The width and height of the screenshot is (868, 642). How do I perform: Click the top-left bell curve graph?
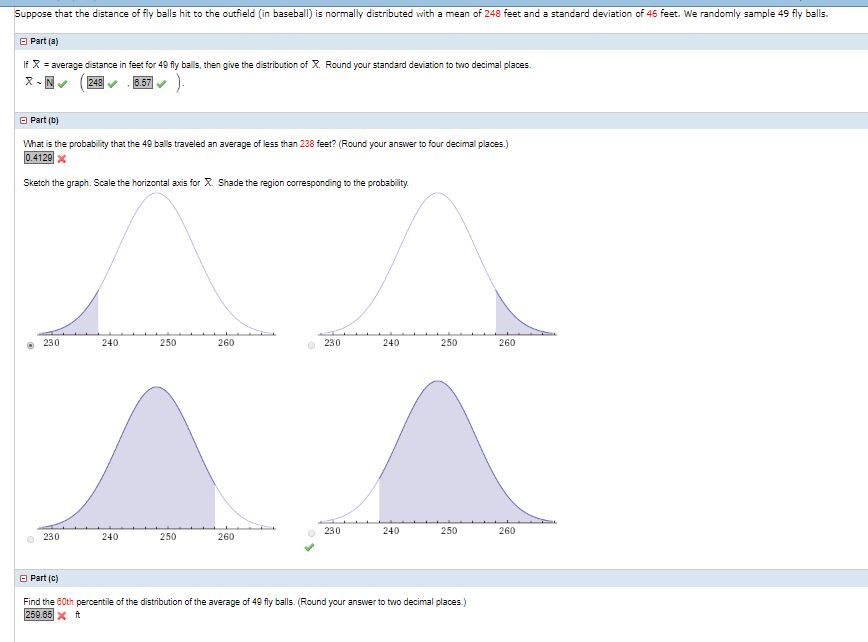point(156,270)
